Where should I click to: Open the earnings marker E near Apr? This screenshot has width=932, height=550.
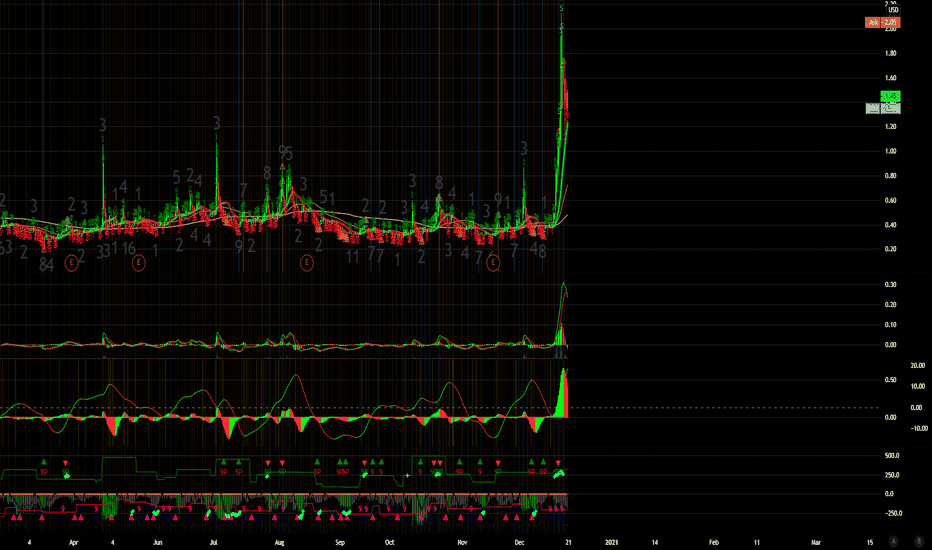tap(71, 262)
